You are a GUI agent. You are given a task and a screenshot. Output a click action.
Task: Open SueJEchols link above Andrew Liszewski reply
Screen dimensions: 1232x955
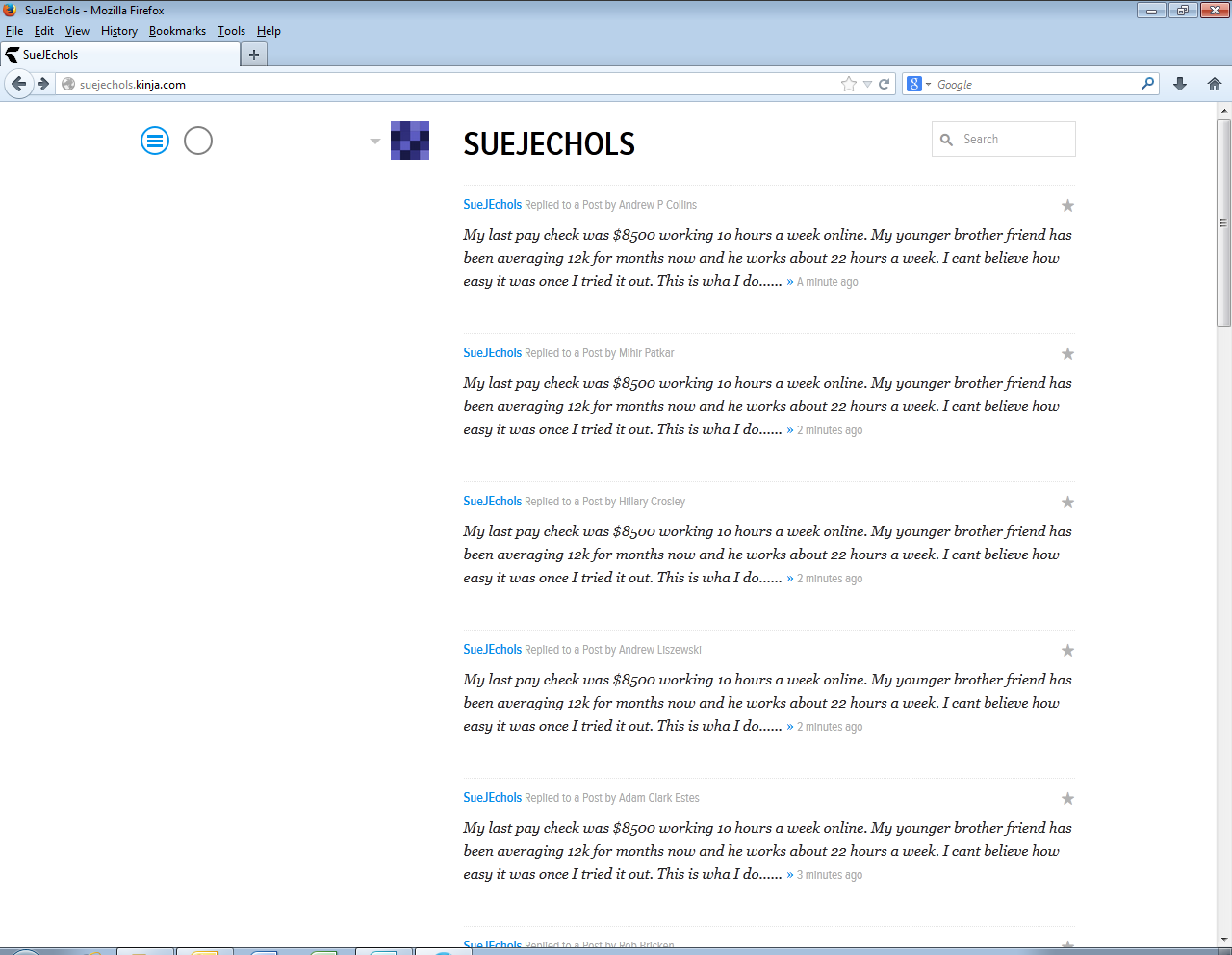(x=492, y=650)
